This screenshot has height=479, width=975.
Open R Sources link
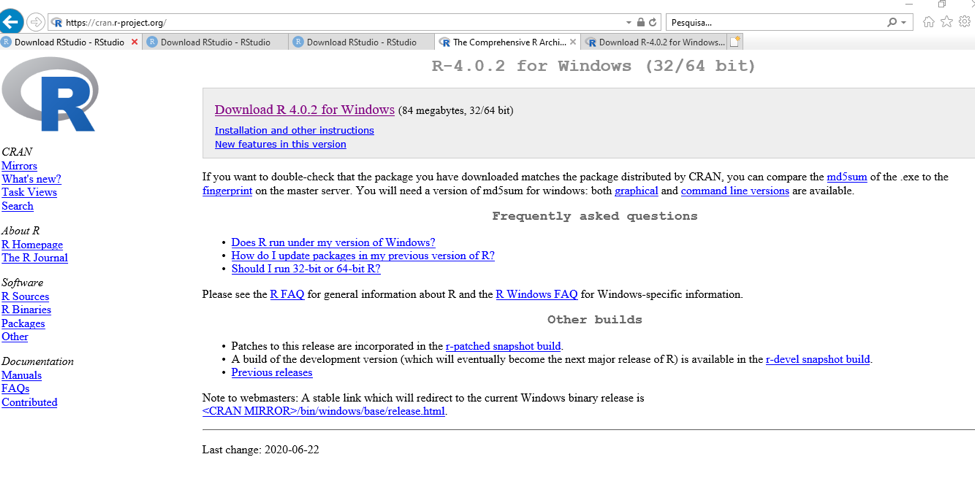25,296
